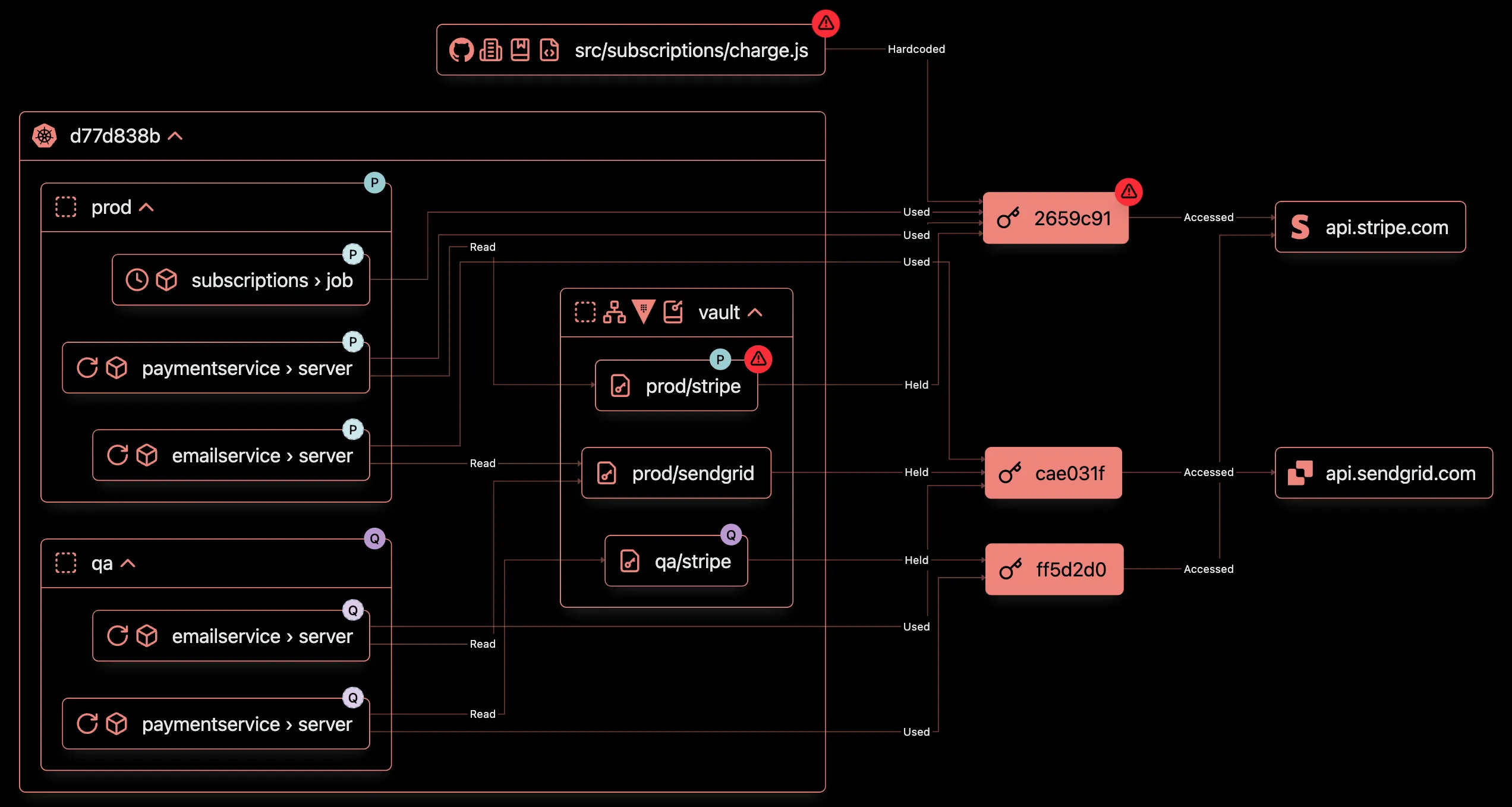Click the code file icon in charge.js node

pyautogui.click(x=550, y=51)
